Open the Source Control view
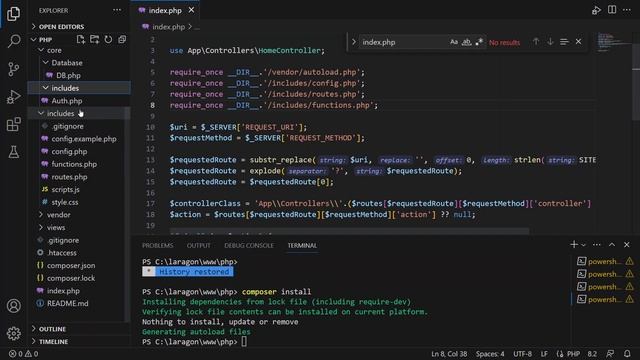Screen dimensions: 640x360 pyautogui.click(x=13, y=69)
